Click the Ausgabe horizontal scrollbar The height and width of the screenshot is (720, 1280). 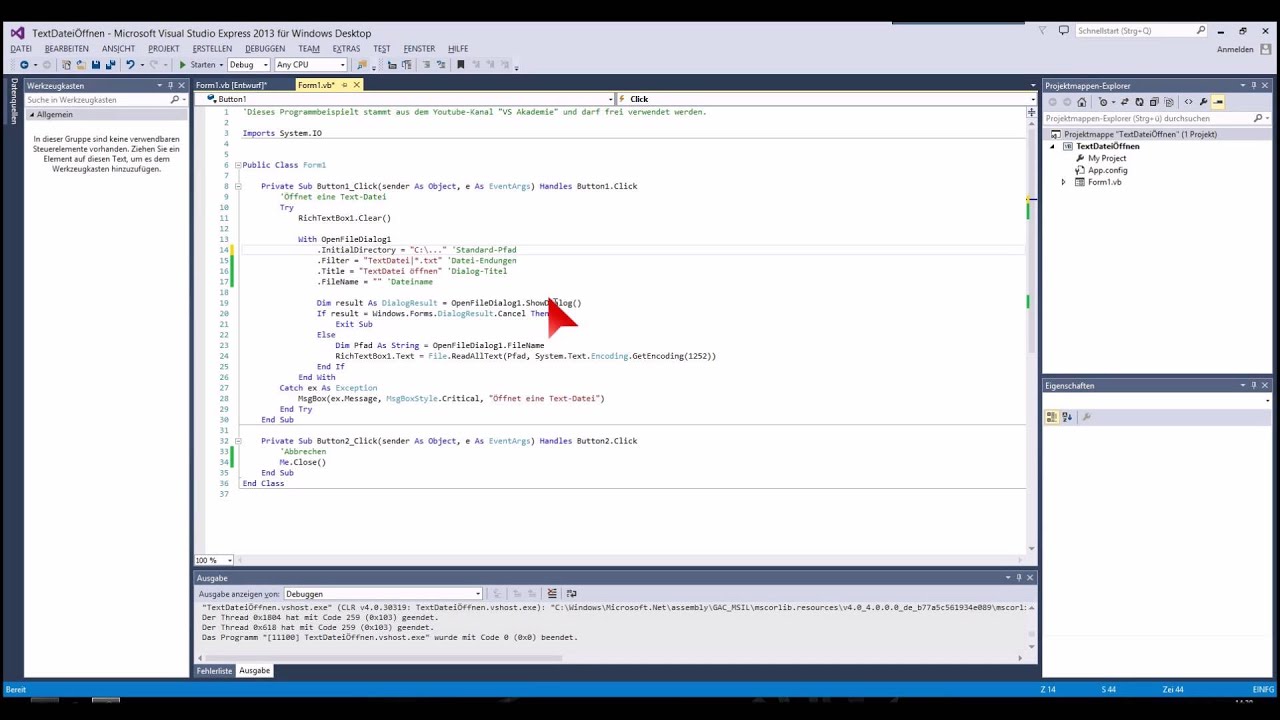tap(385, 658)
